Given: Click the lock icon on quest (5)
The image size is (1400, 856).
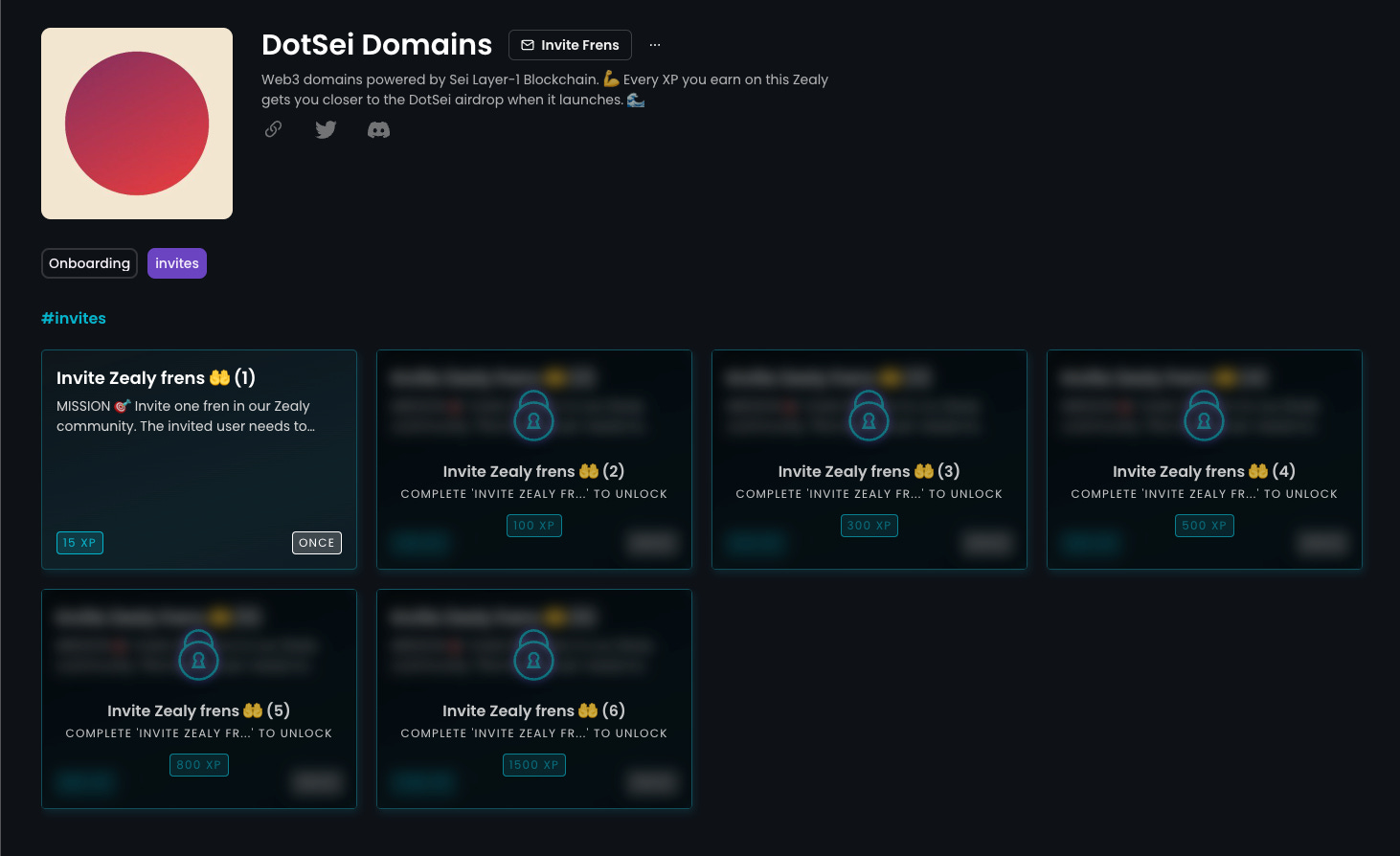Looking at the screenshot, I should [199, 655].
